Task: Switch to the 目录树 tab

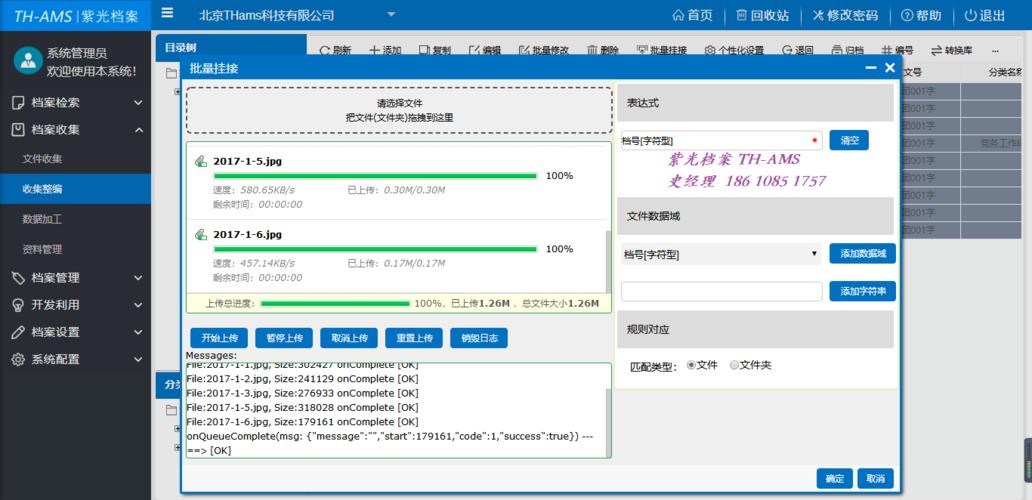Action: (x=231, y=47)
